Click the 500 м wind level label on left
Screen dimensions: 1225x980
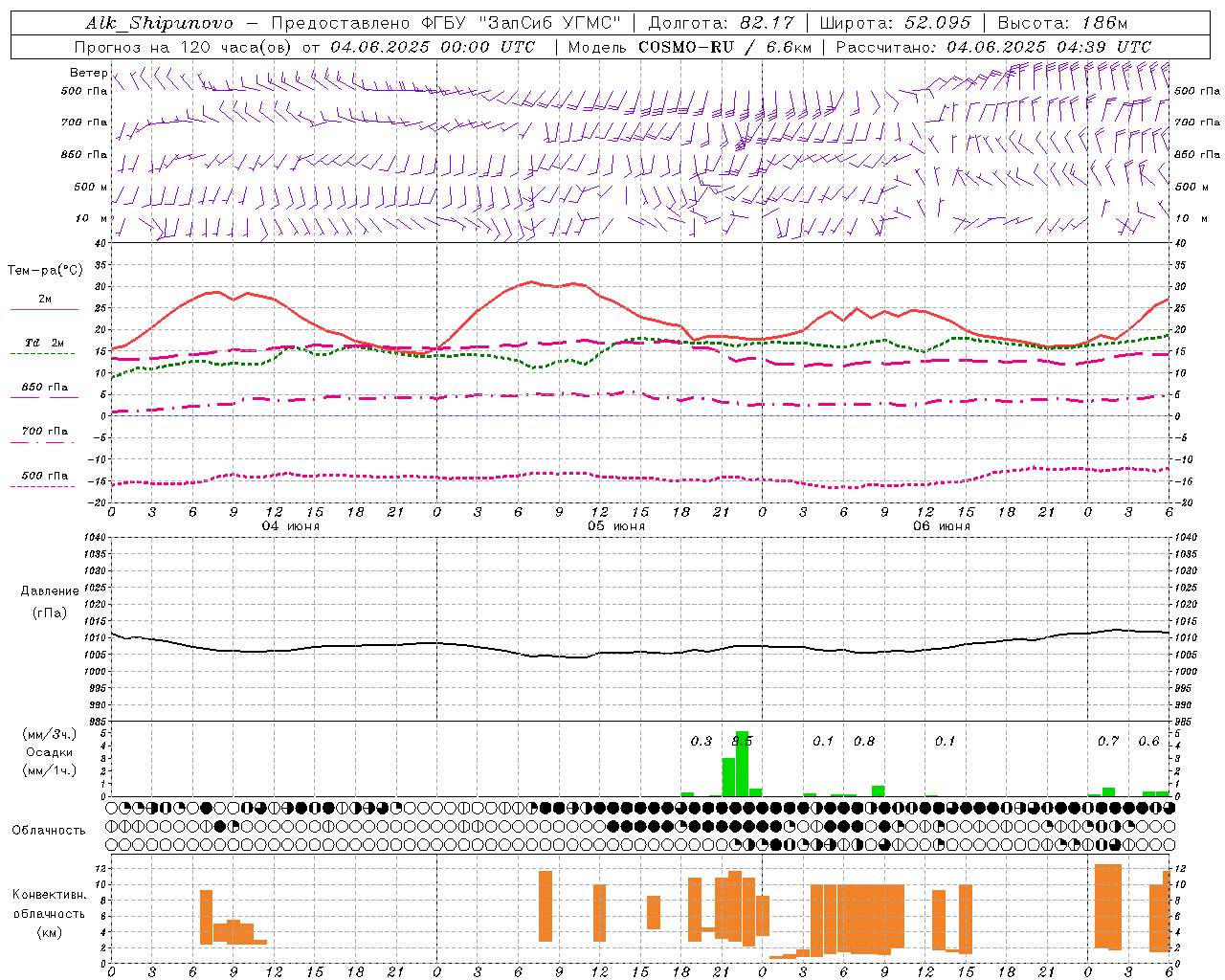pos(91,187)
